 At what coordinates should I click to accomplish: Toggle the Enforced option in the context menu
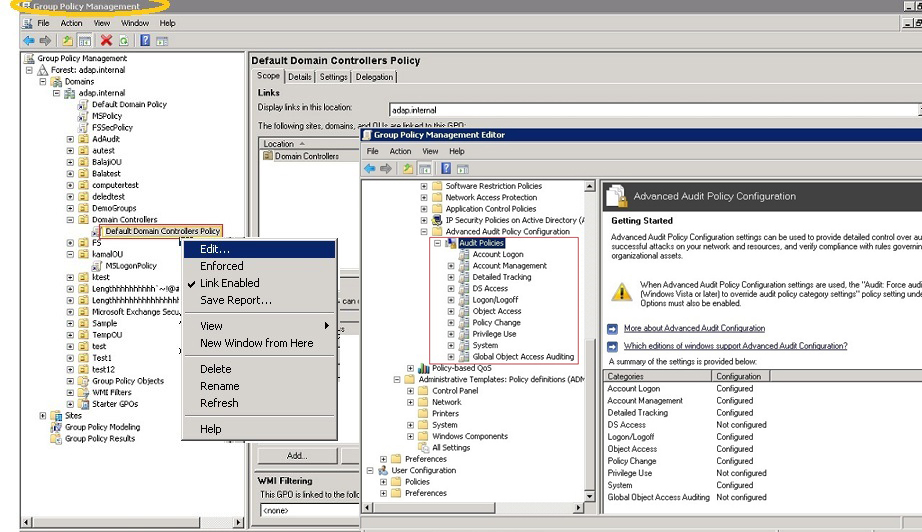pyautogui.click(x=221, y=266)
